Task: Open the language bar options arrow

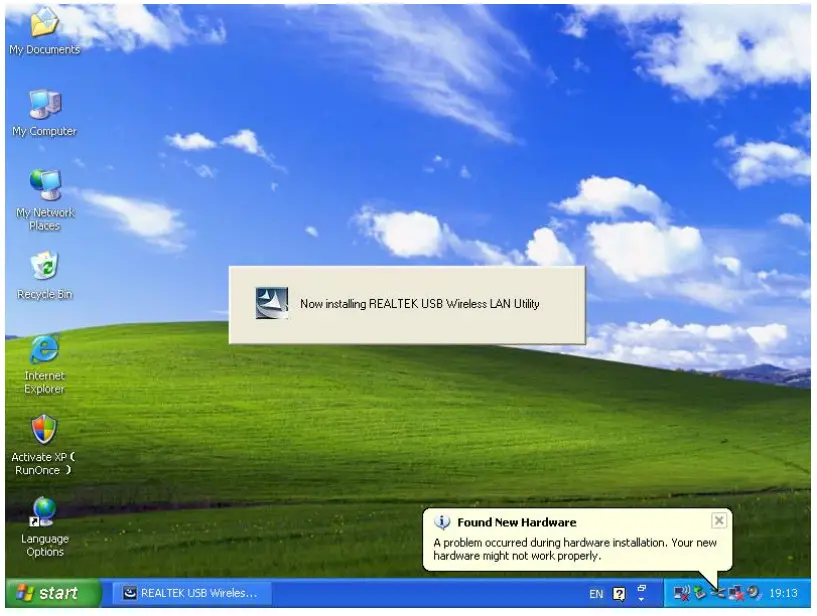Action: click(641, 599)
